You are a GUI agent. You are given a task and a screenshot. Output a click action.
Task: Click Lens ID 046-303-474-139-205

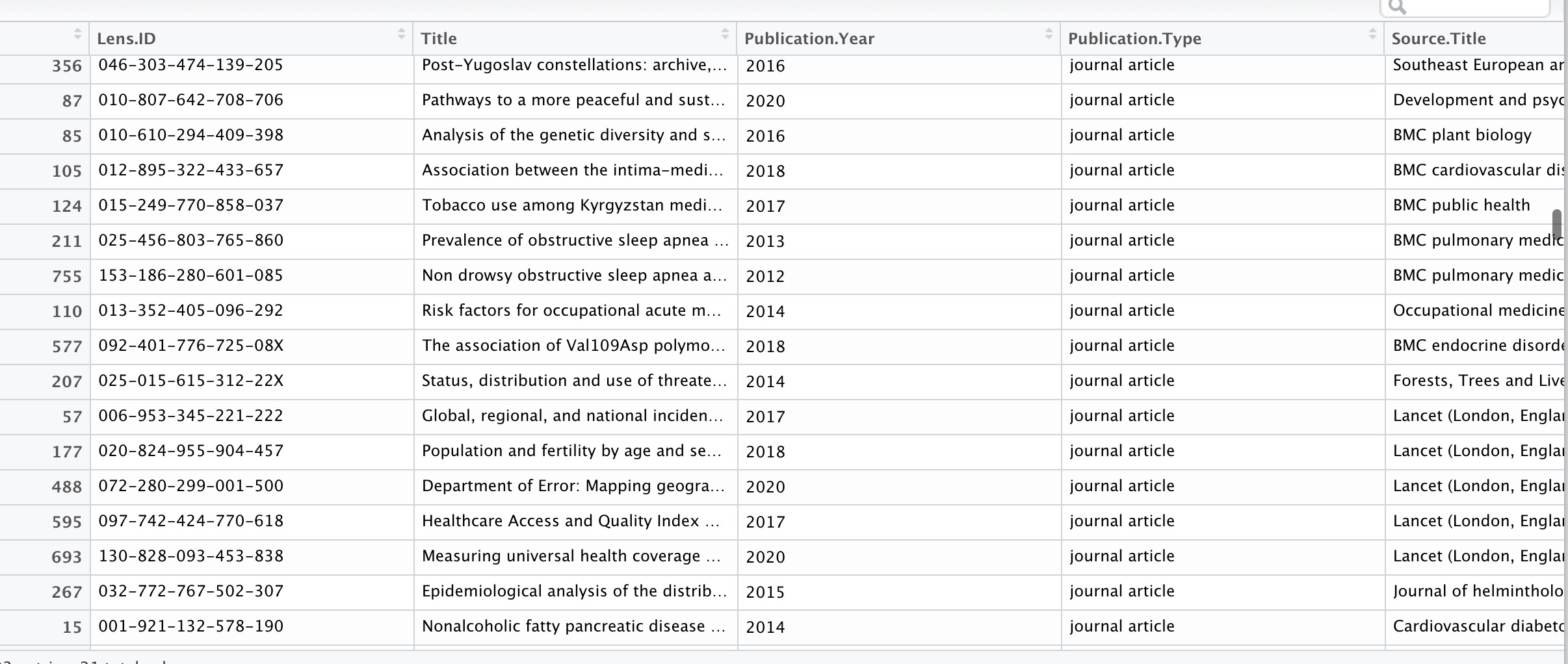pos(191,65)
